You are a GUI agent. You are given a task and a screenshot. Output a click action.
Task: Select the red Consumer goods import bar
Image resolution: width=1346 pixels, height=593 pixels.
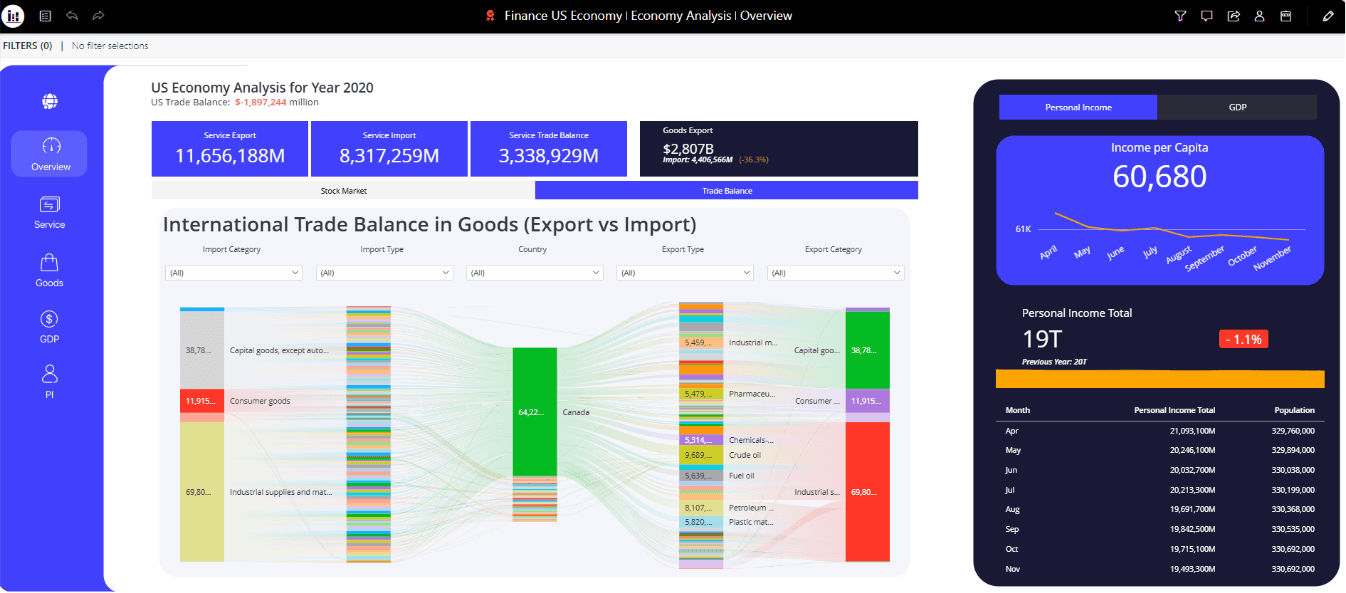[202, 401]
